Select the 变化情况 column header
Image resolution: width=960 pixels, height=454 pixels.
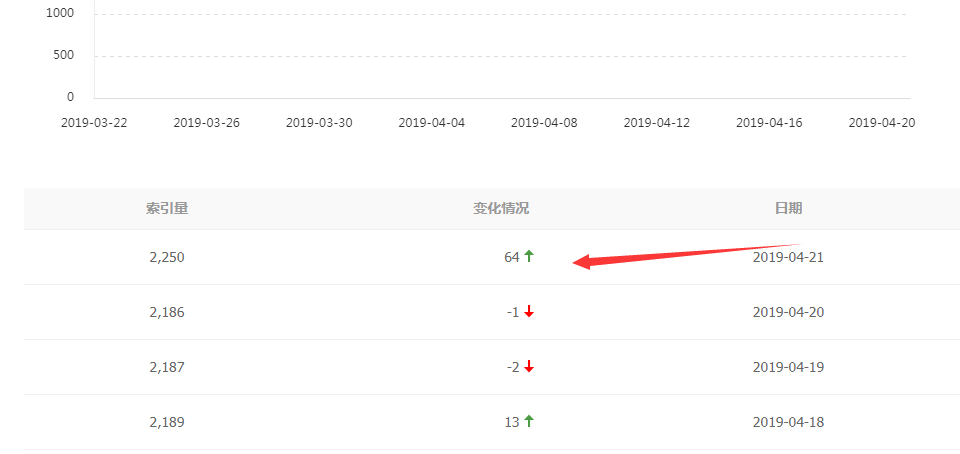tap(501, 209)
